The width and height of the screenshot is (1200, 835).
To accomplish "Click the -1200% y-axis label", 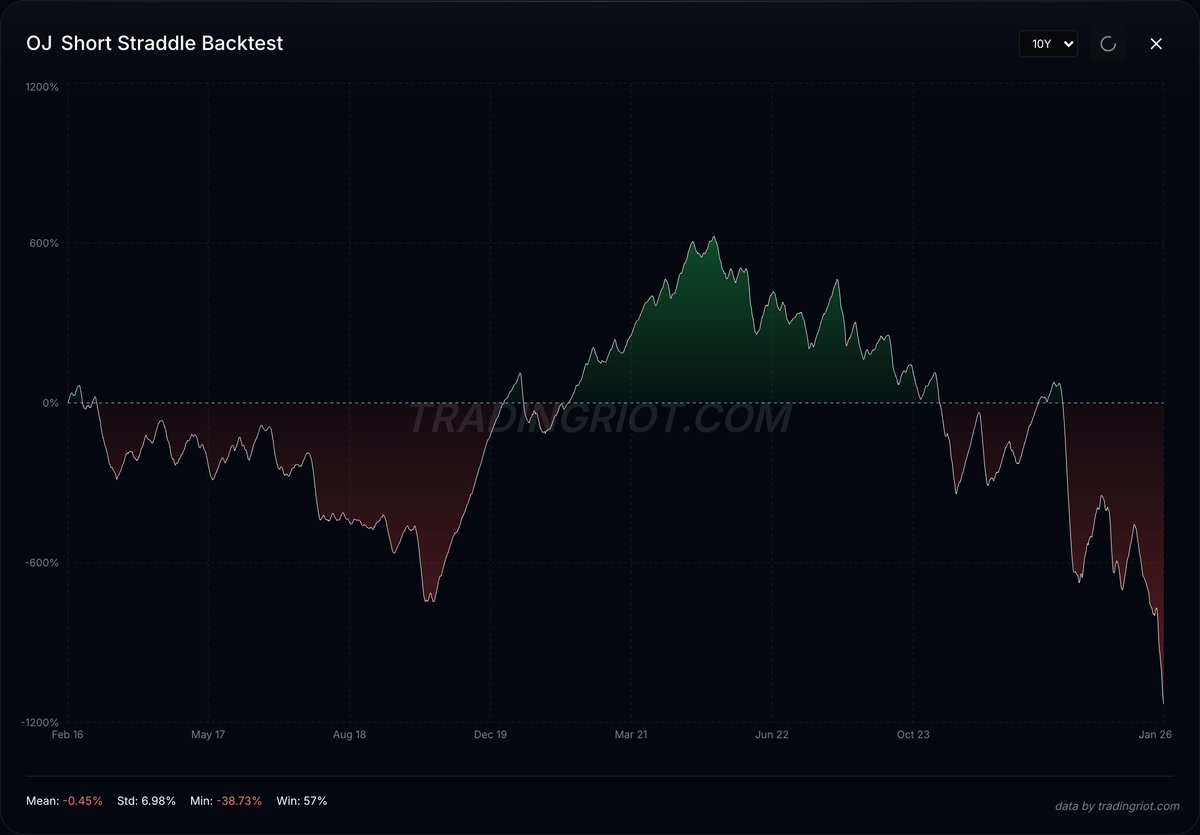I will 40,722.
